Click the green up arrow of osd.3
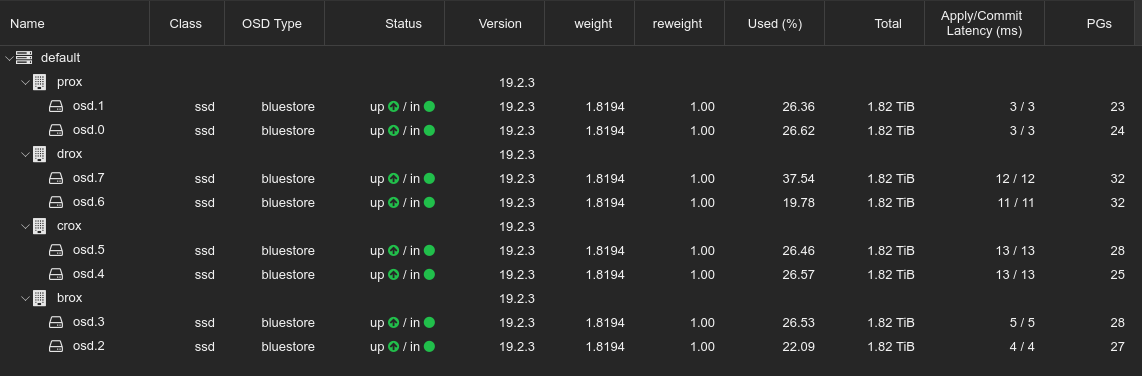This screenshot has width=1142, height=376. (x=393, y=322)
